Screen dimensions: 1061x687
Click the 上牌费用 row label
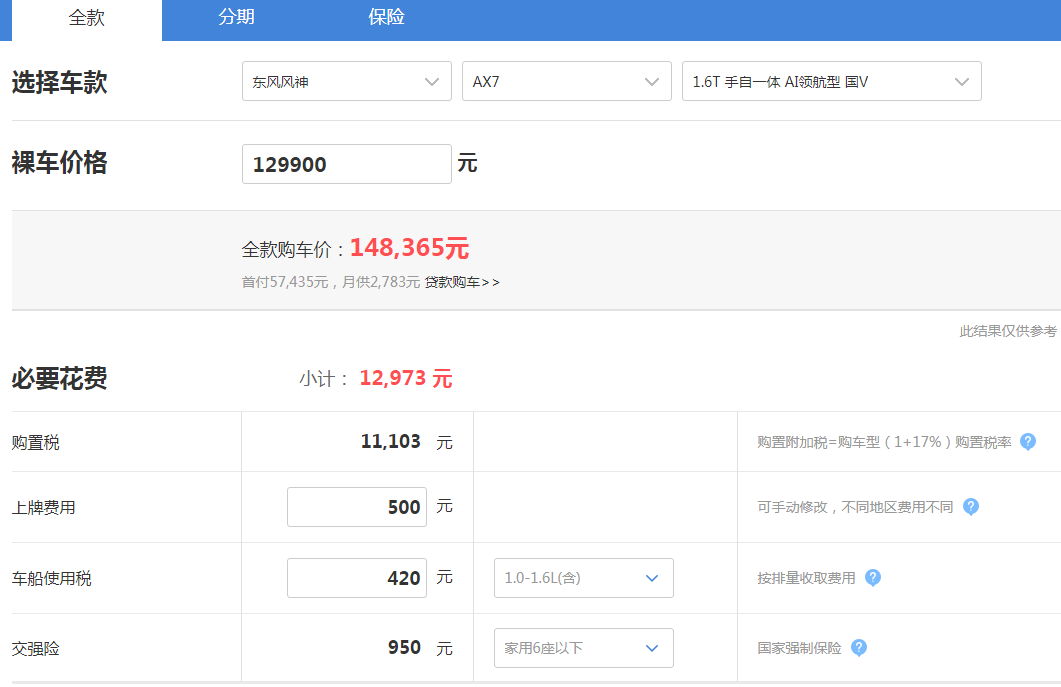(43, 508)
